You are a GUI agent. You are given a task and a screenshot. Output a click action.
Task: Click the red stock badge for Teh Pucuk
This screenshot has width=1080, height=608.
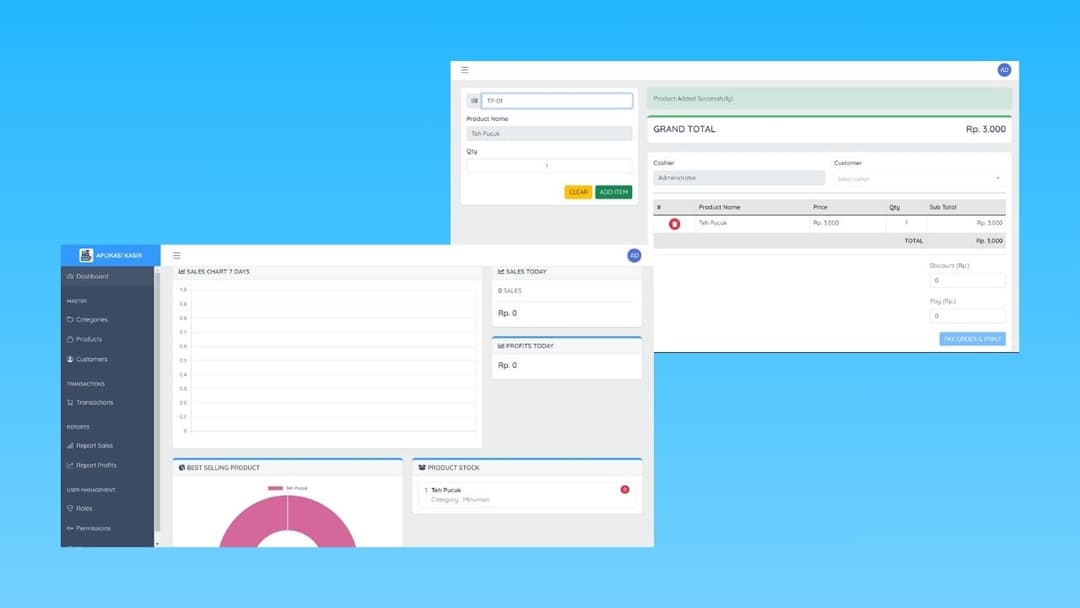coord(625,490)
